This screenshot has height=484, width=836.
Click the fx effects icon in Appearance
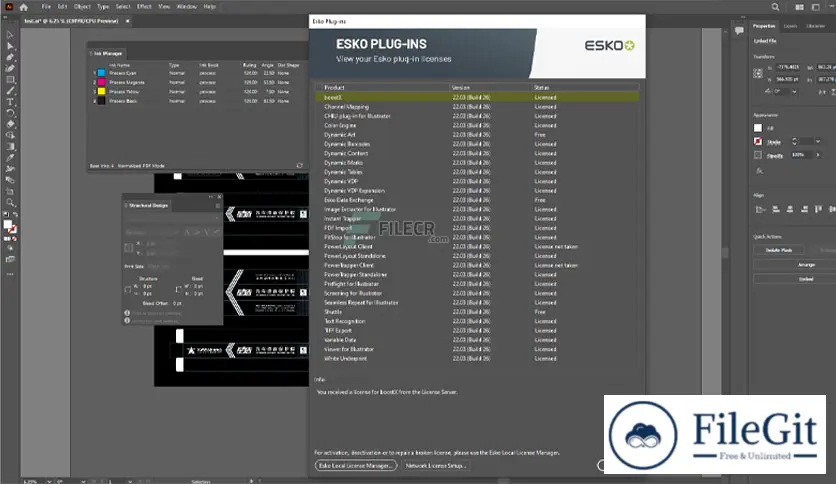(x=759, y=171)
